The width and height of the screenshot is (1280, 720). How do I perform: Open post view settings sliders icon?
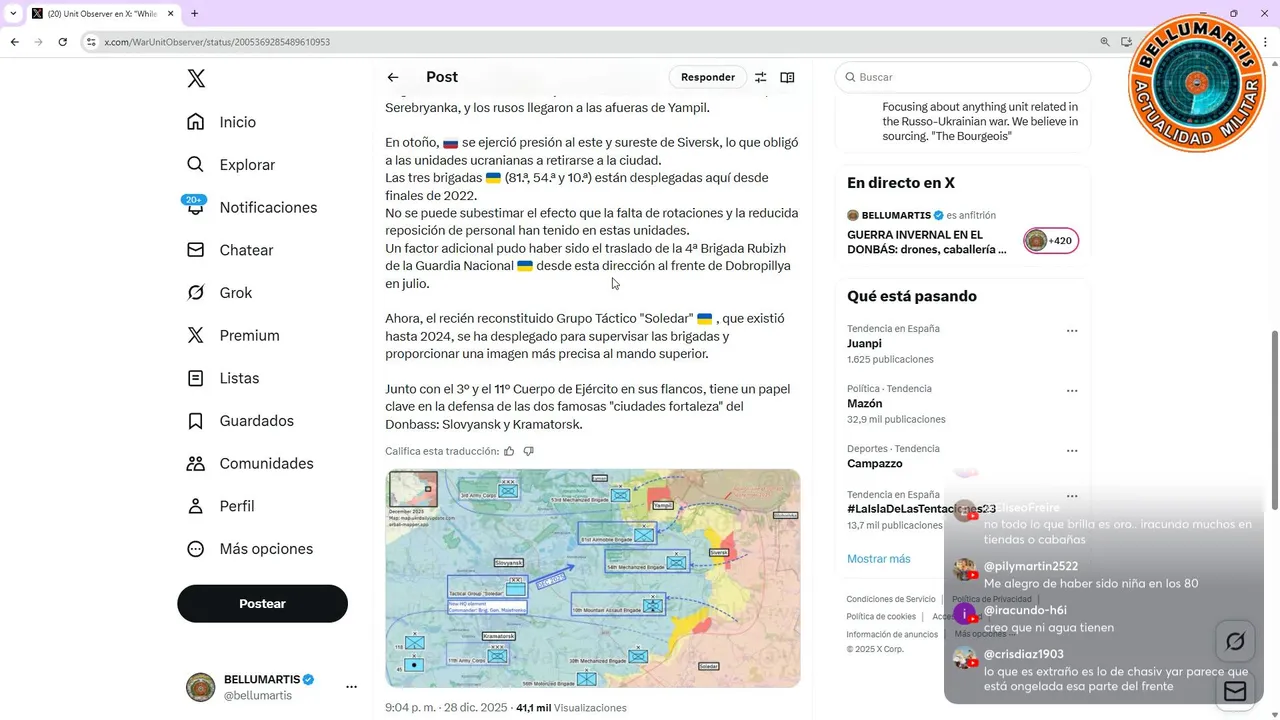point(760,77)
